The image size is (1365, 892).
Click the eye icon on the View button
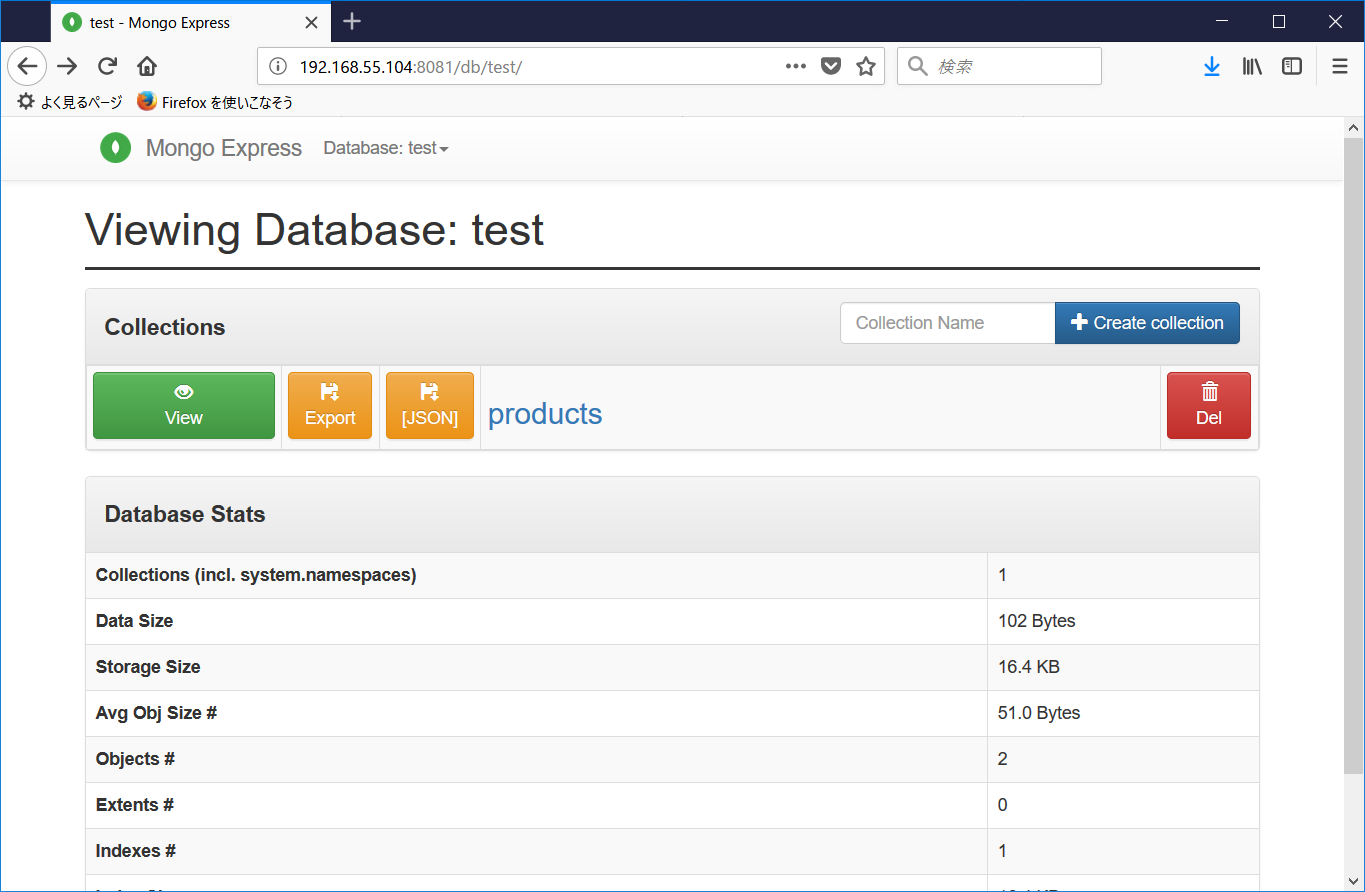click(x=183, y=392)
